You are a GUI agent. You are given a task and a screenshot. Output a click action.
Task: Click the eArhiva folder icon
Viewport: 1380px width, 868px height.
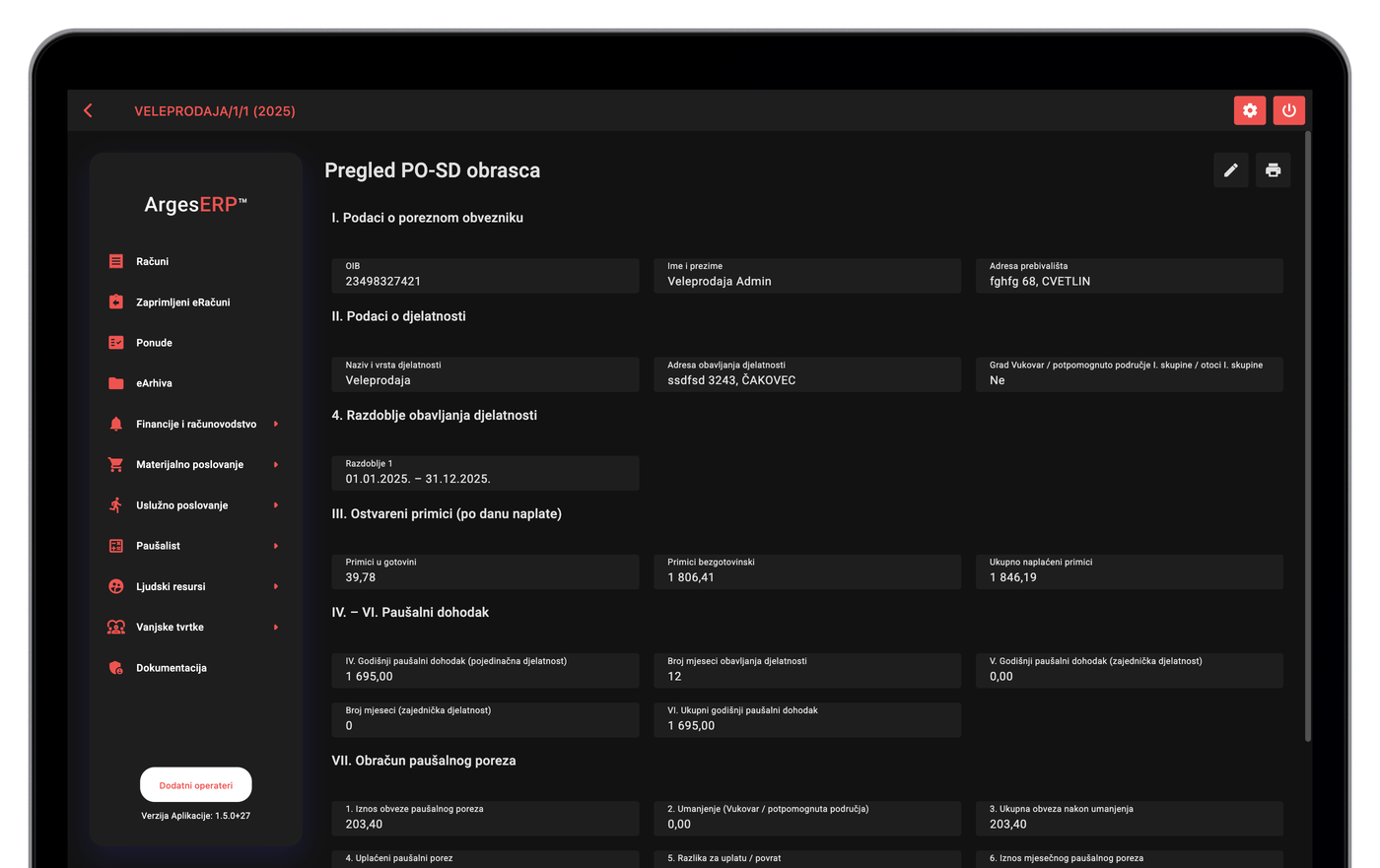click(116, 383)
